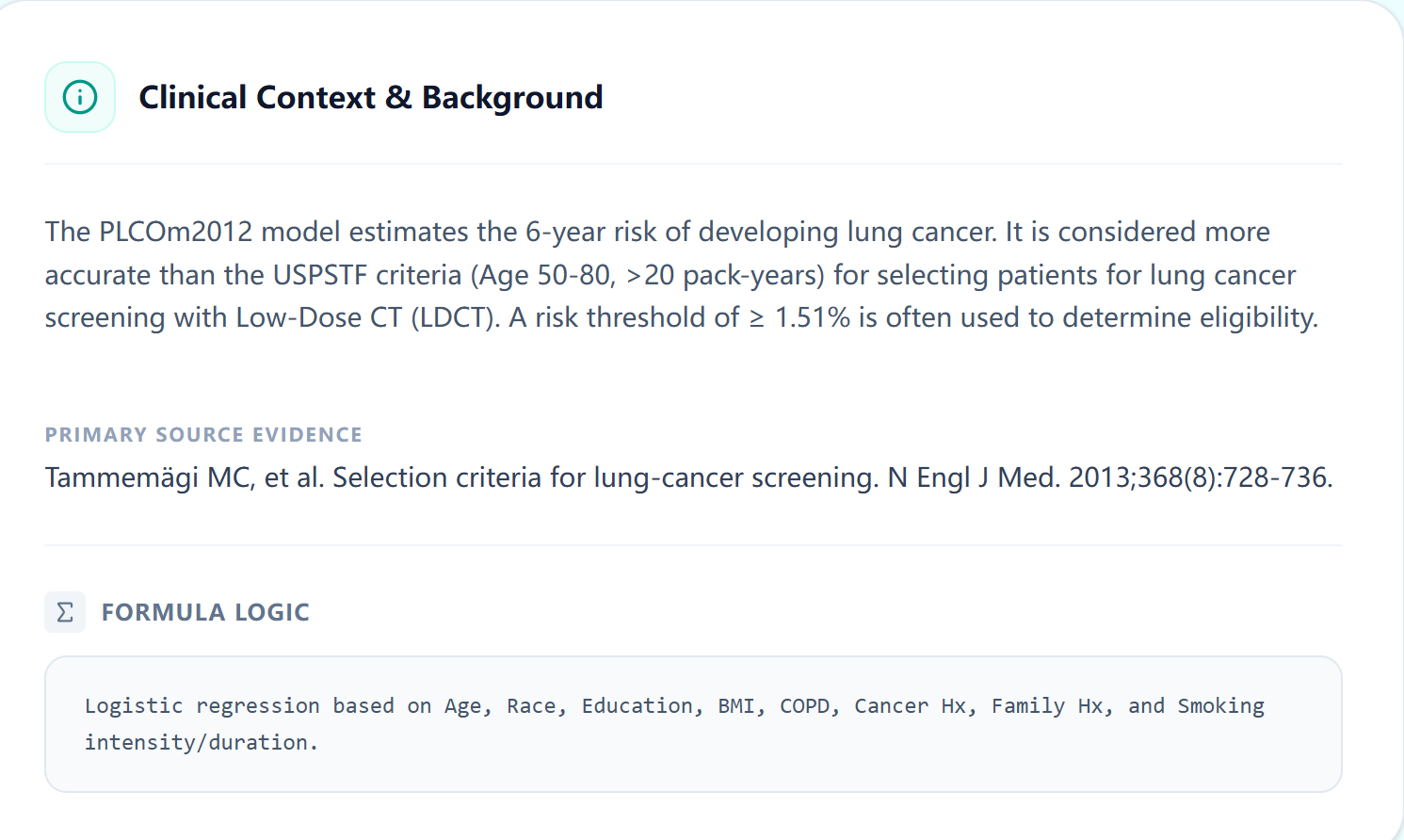Click Logistic regression in the formula box
This screenshot has height=840, width=1404.
(202, 706)
